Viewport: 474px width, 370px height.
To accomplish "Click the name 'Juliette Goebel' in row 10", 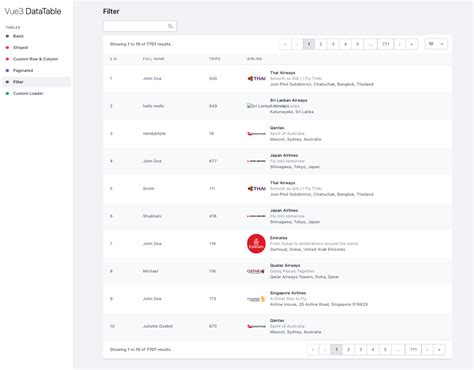I will pyautogui.click(x=158, y=326).
